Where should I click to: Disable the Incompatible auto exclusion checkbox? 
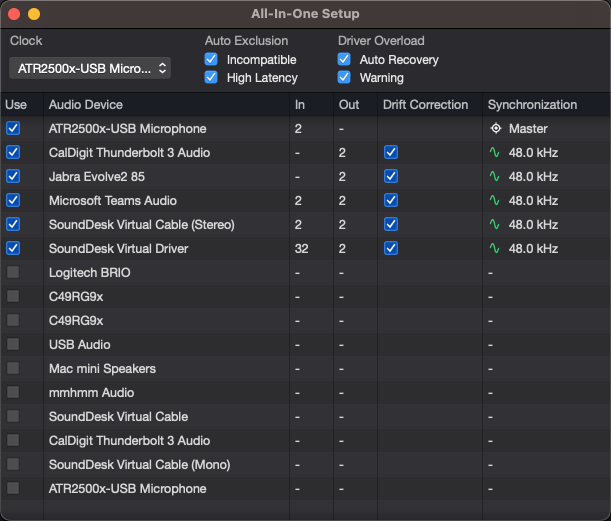coord(211,60)
